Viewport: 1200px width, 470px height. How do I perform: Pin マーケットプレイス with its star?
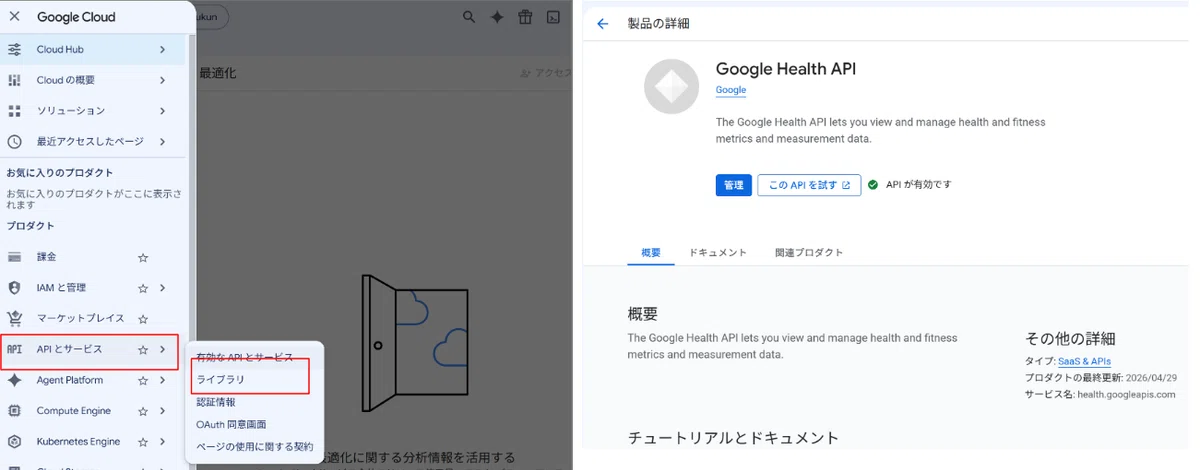pyautogui.click(x=143, y=319)
